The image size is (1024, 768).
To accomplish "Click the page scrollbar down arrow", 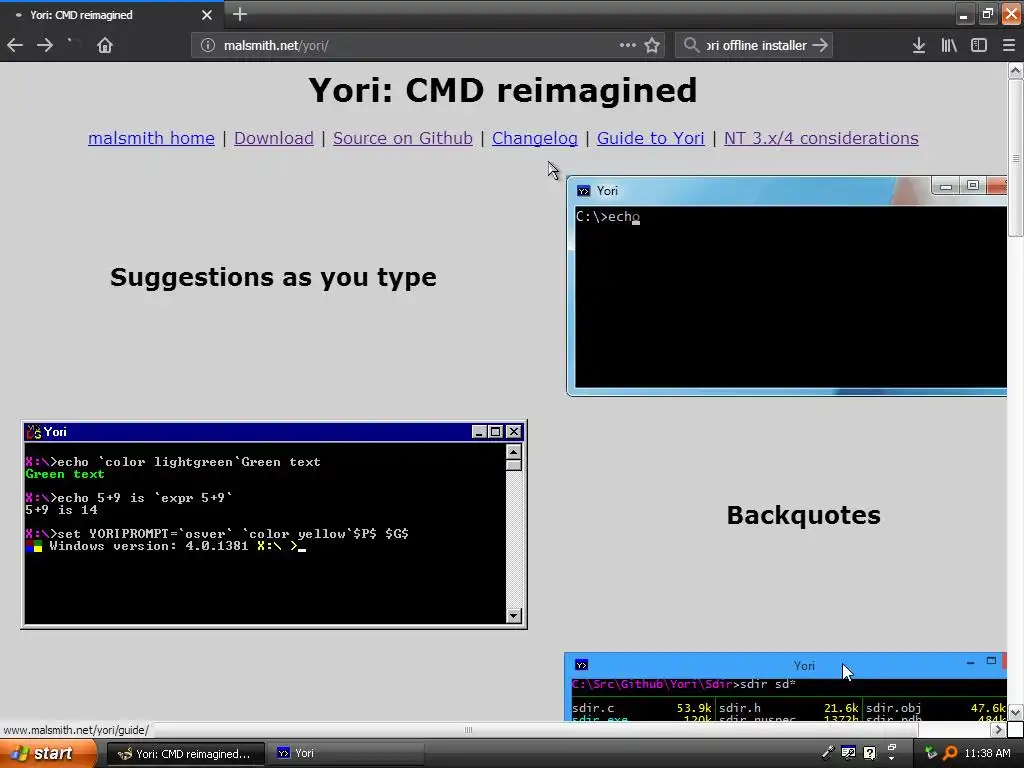I will 1016,712.
